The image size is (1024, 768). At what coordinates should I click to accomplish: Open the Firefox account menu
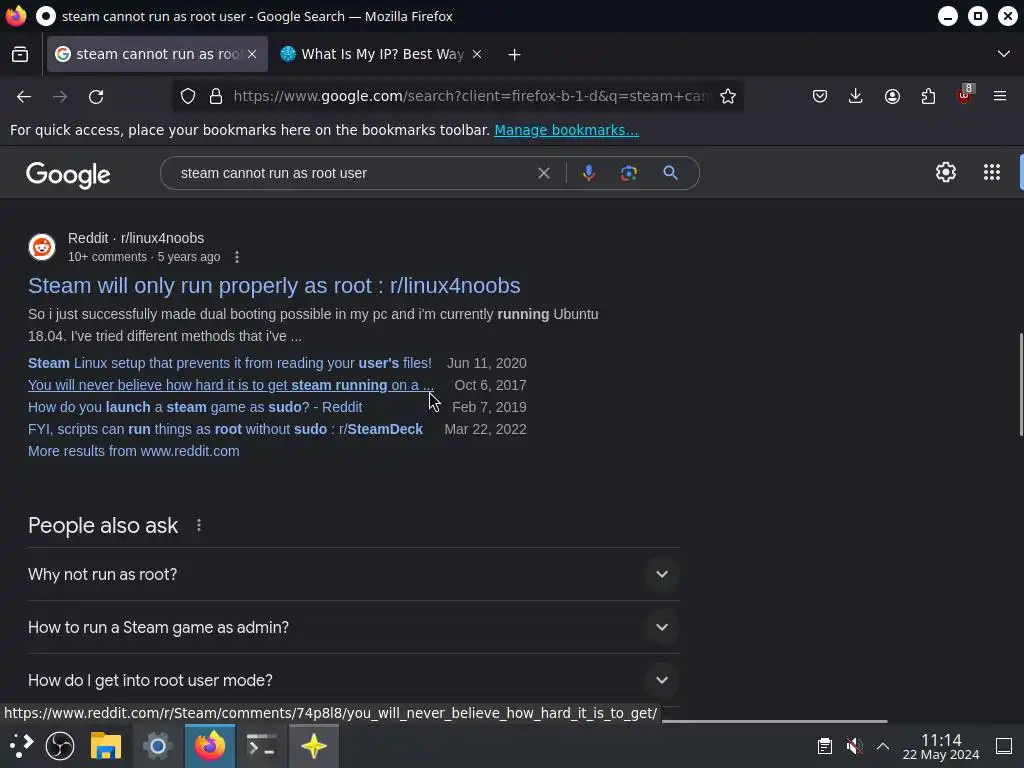893,97
